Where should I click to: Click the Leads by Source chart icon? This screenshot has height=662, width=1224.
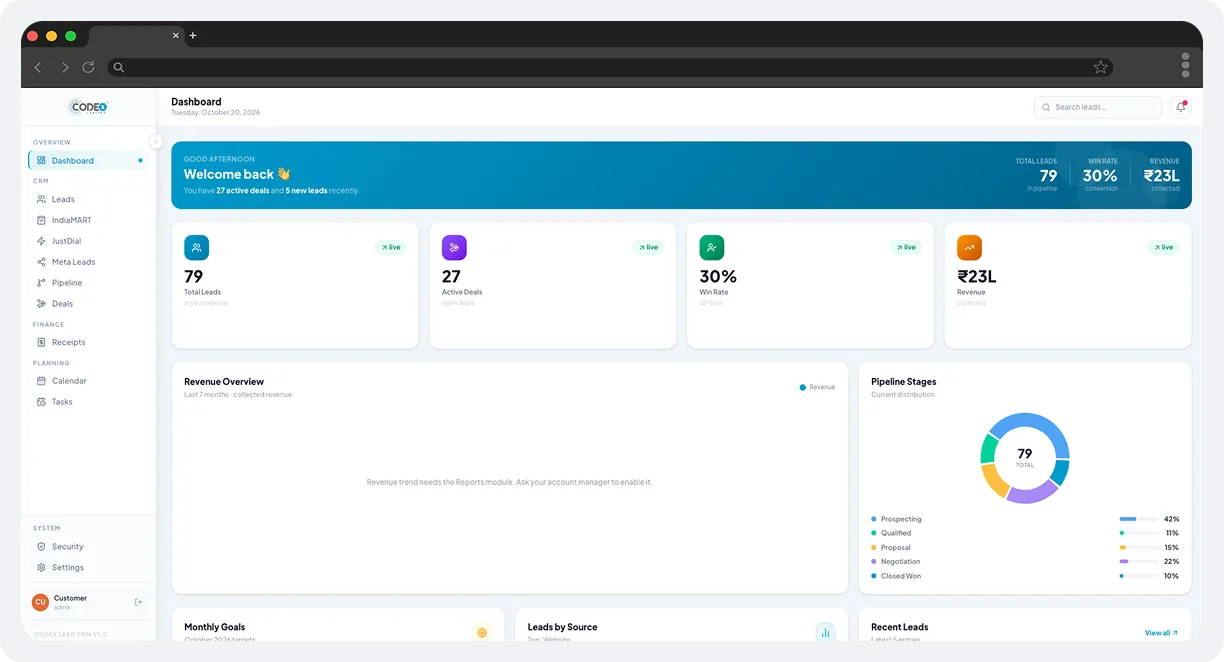coord(825,632)
